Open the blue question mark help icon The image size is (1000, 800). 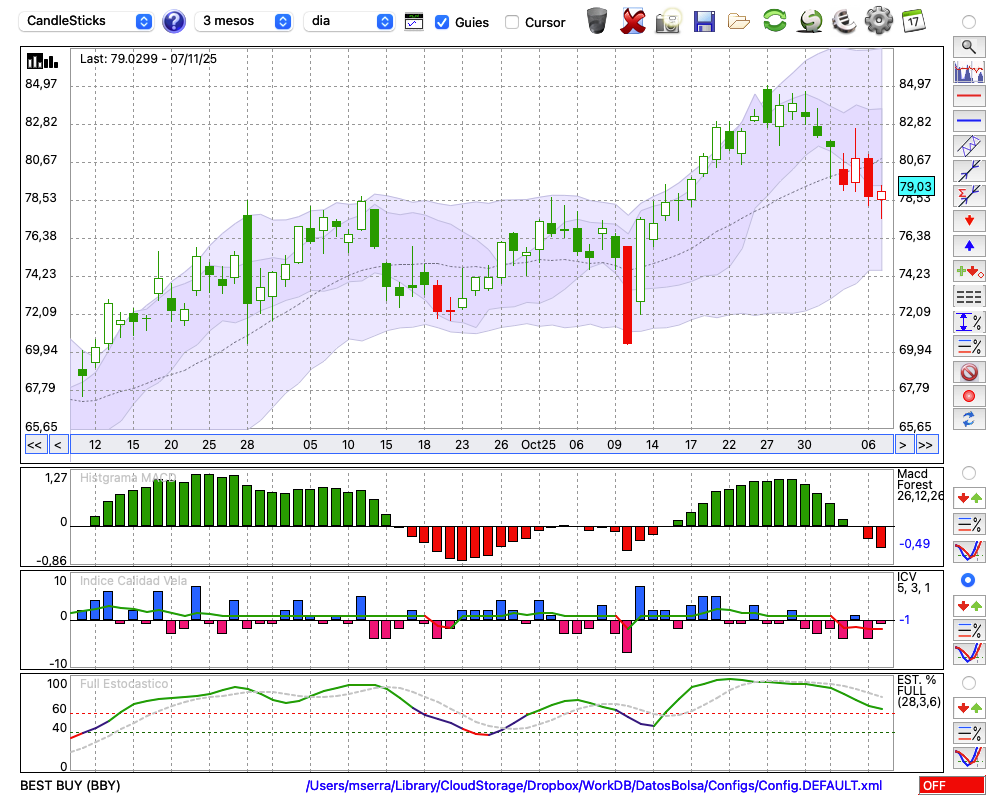click(x=173, y=22)
